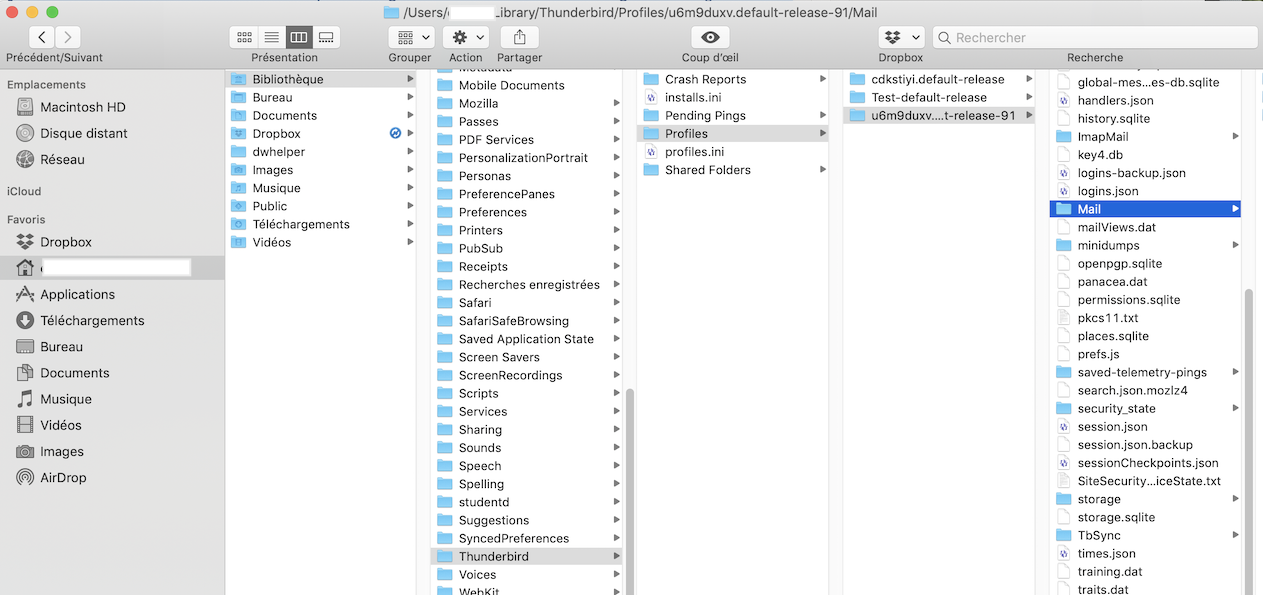Select cdkstiyi.default-release profile folder

[940, 79]
